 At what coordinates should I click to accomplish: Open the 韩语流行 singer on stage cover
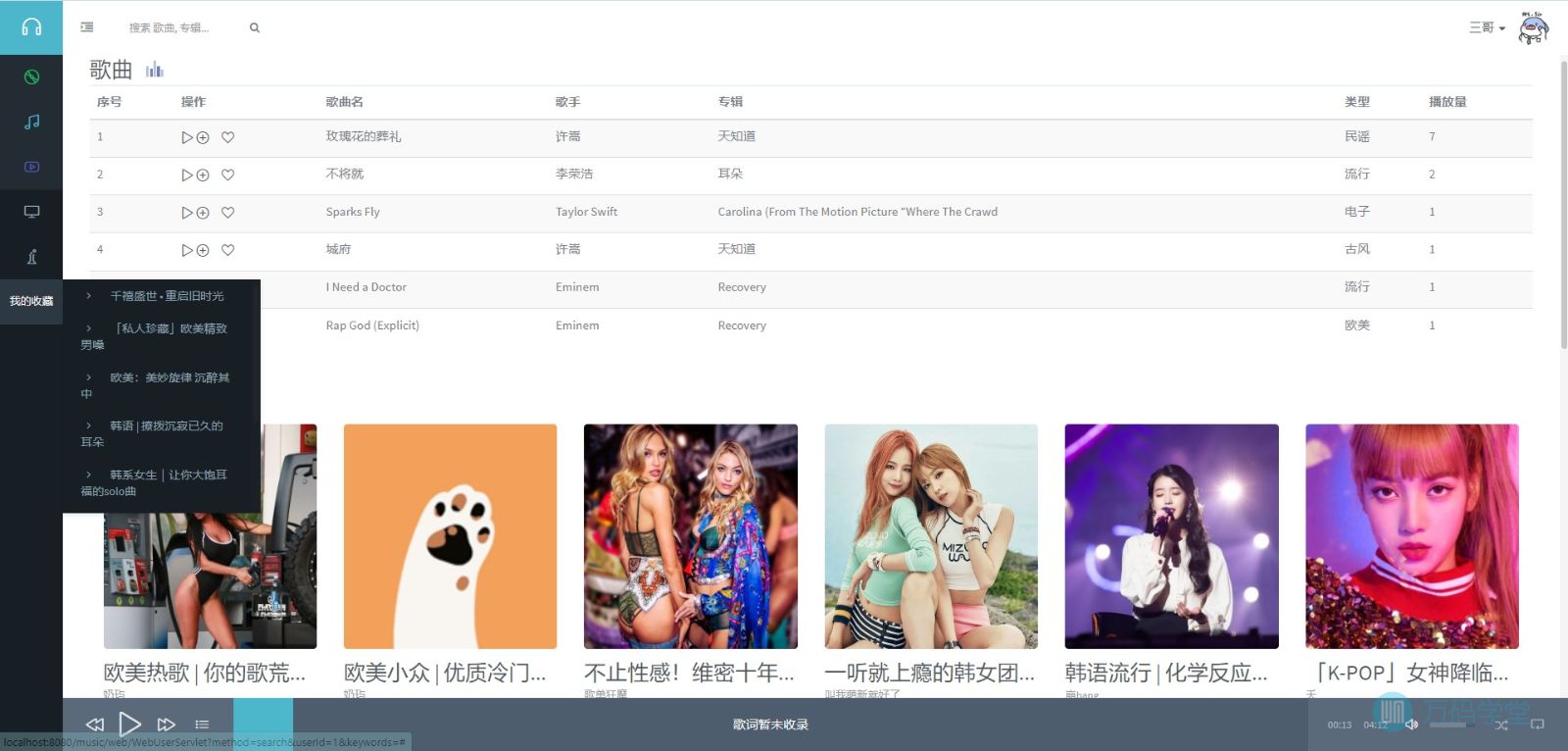point(1171,536)
